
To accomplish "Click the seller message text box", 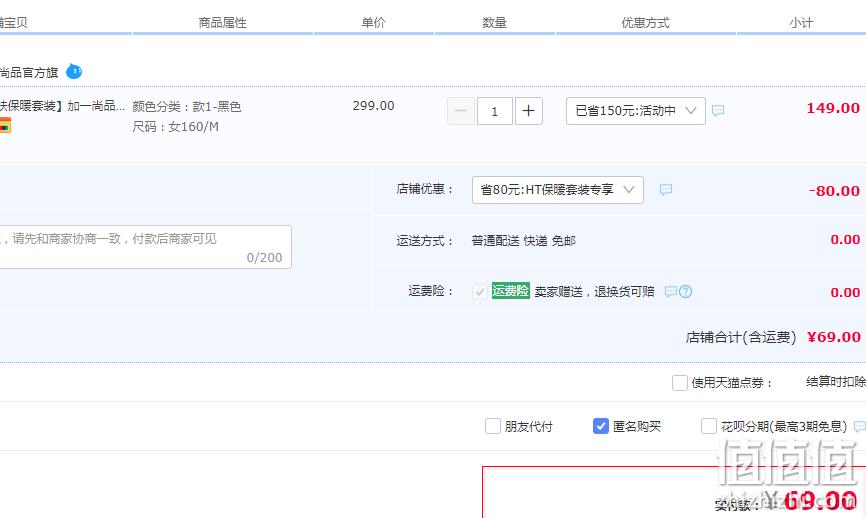I will [x=145, y=247].
